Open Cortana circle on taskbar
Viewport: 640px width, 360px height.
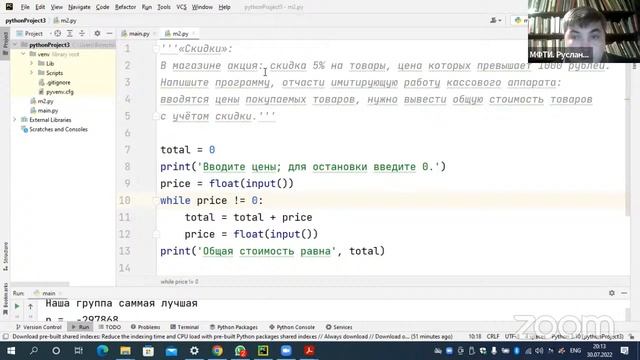(56, 351)
